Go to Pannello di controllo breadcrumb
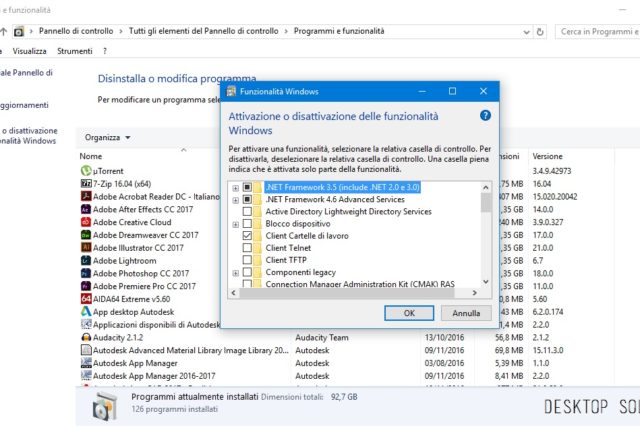 click(x=76, y=31)
